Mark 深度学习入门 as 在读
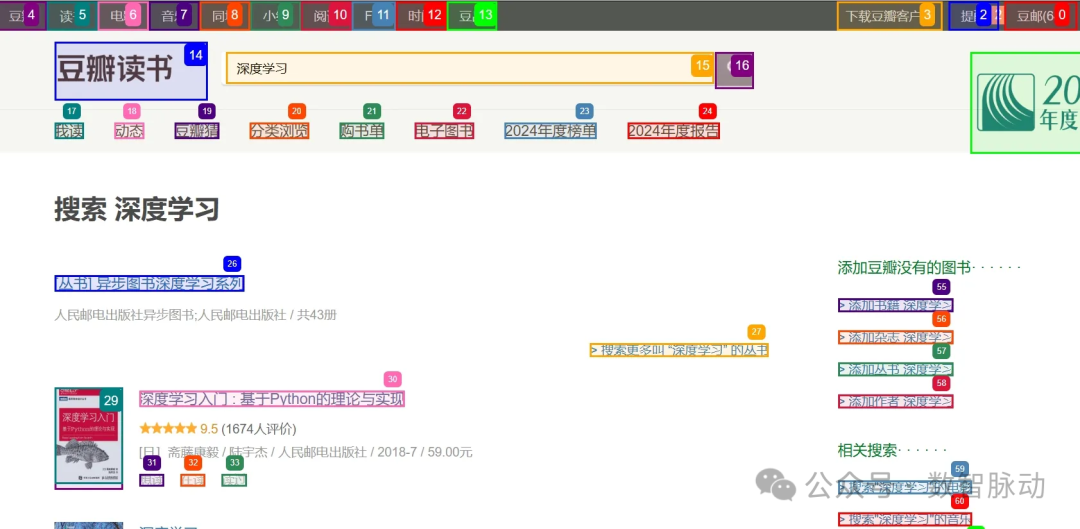Image resolution: width=1080 pixels, height=529 pixels. click(x=193, y=480)
